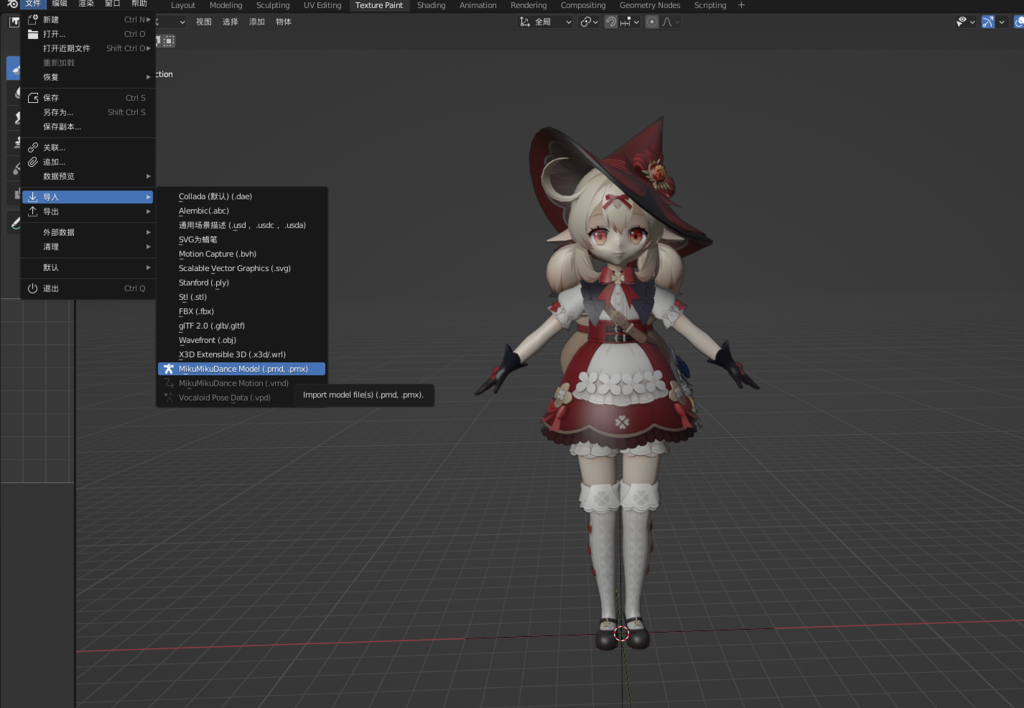Click the MikuMikuDance Model figure icon

point(168,369)
